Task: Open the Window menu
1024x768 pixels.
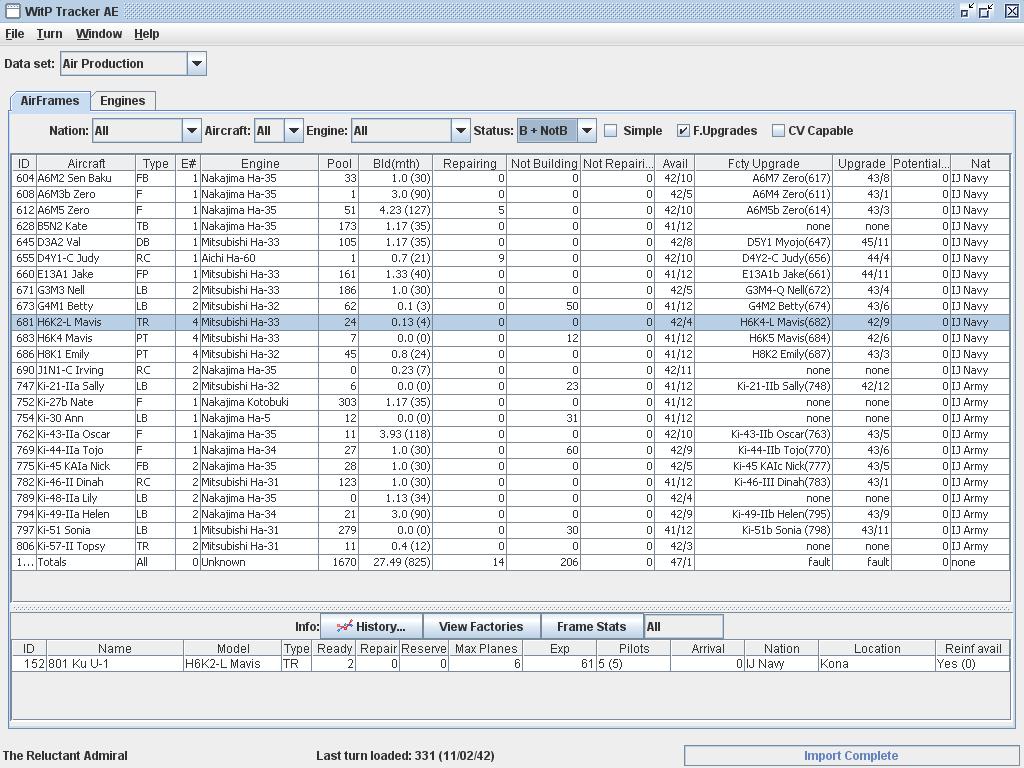Action: pos(99,34)
